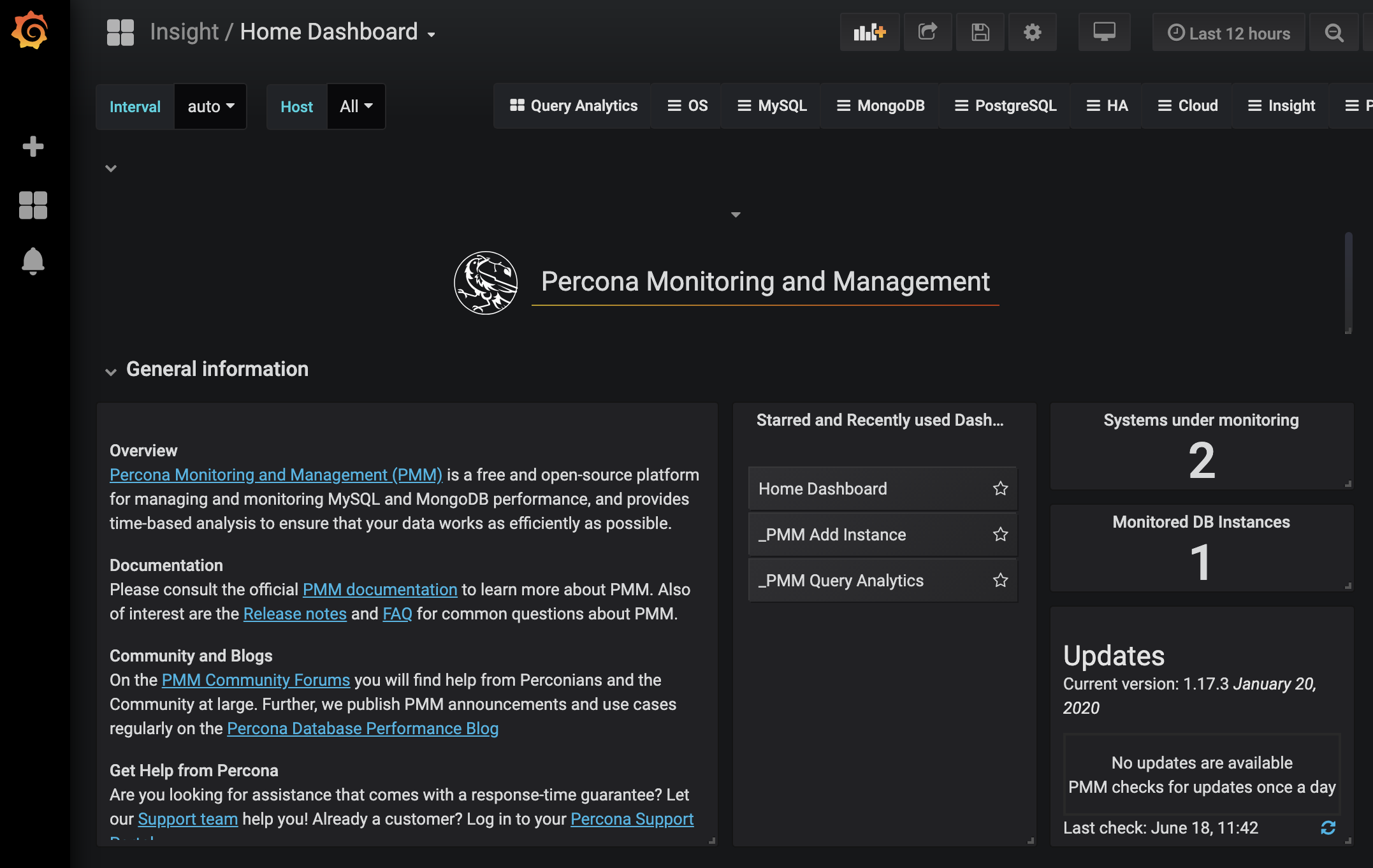Open the Alerting bell icon

(x=33, y=261)
